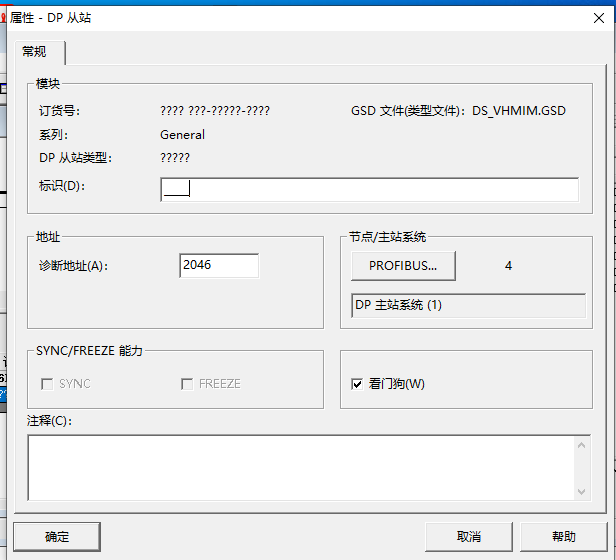Image resolution: width=616 pixels, height=560 pixels.
Task: Click the 标识(D) label
Action: 61,186
